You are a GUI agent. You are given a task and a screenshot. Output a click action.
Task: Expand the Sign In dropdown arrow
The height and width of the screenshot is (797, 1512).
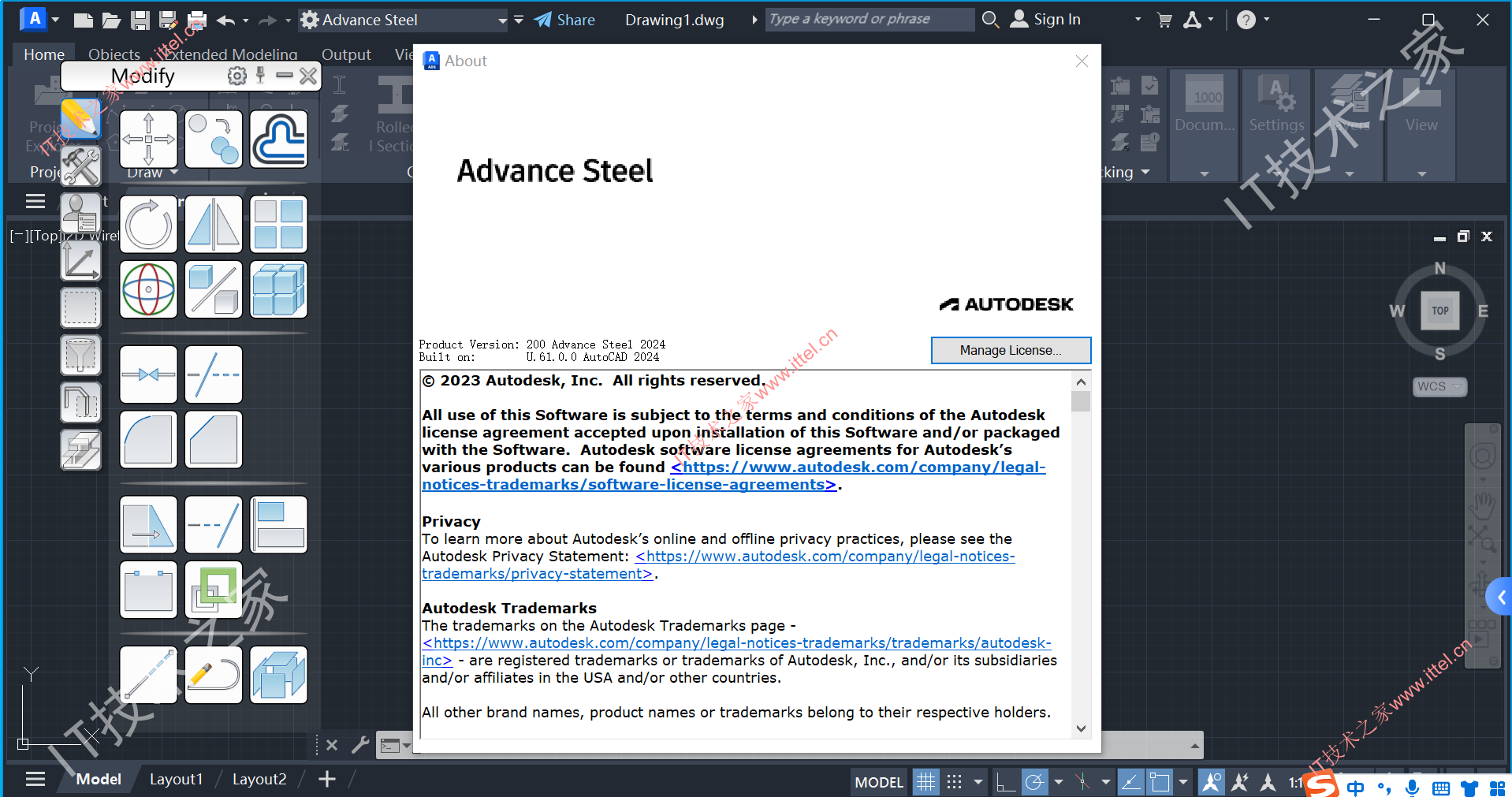point(1138,20)
